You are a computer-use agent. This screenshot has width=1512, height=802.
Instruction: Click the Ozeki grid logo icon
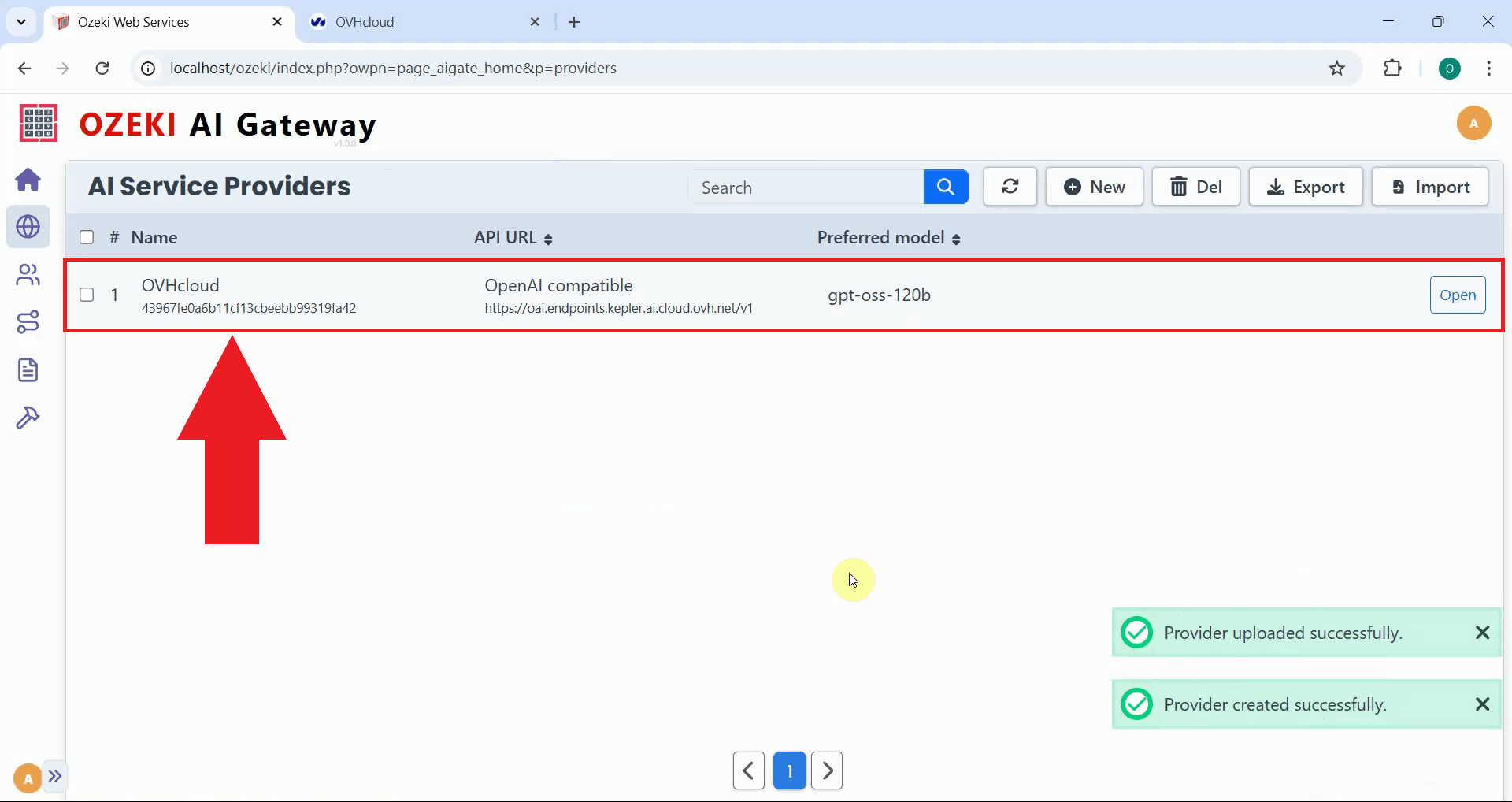click(38, 123)
